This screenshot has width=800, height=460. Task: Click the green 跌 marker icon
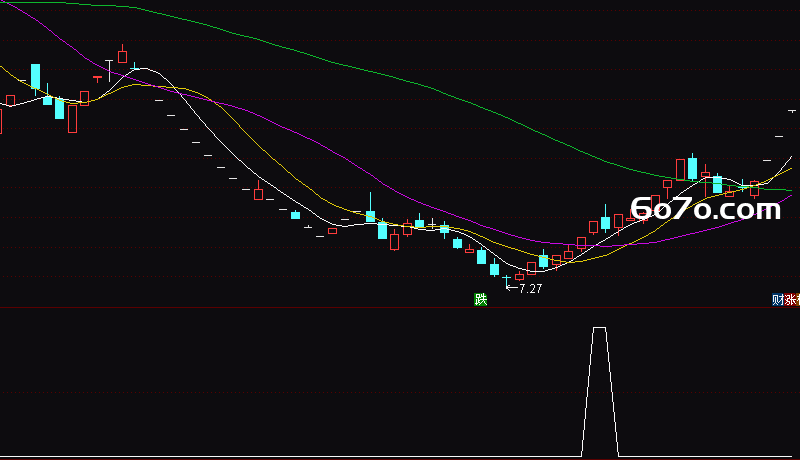point(481,299)
